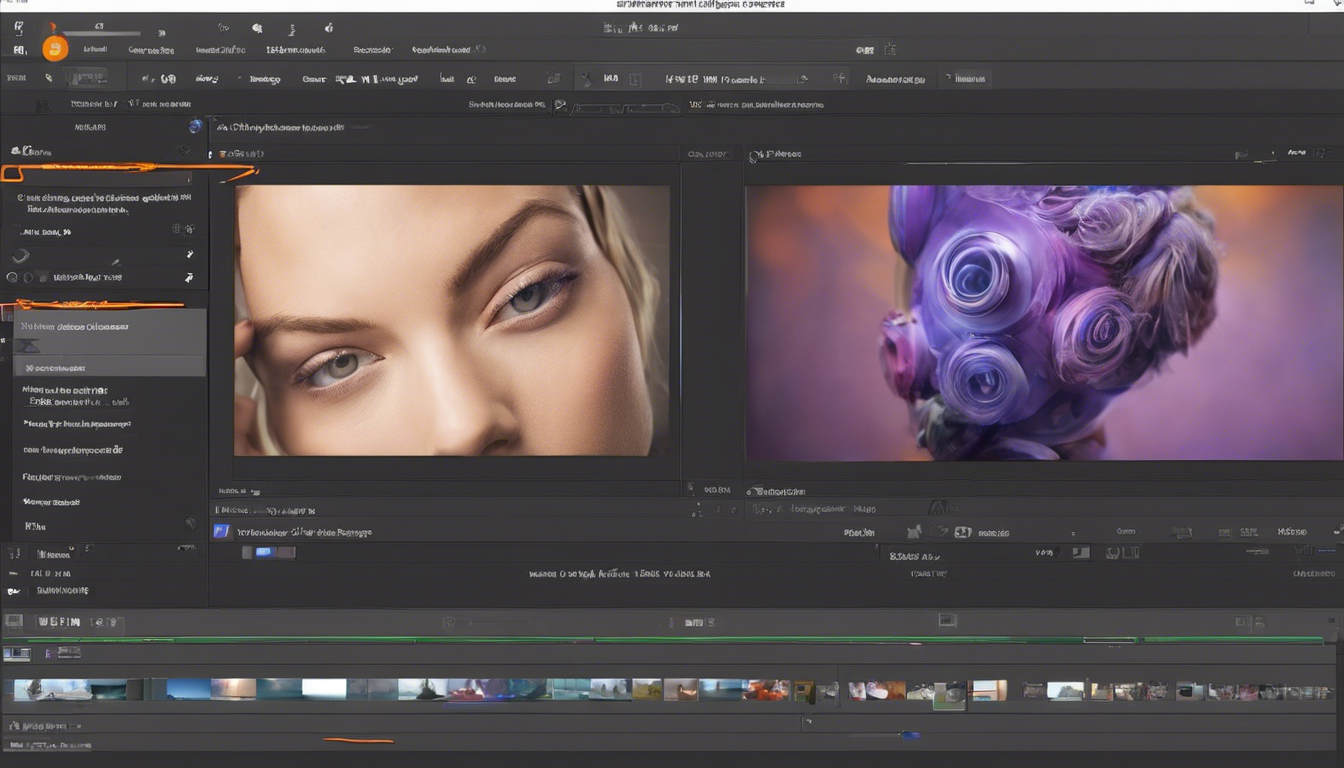1344x768 pixels.
Task: Click the filmstrip thumbnail icon at timeline far left
Action: click(17, 653)
